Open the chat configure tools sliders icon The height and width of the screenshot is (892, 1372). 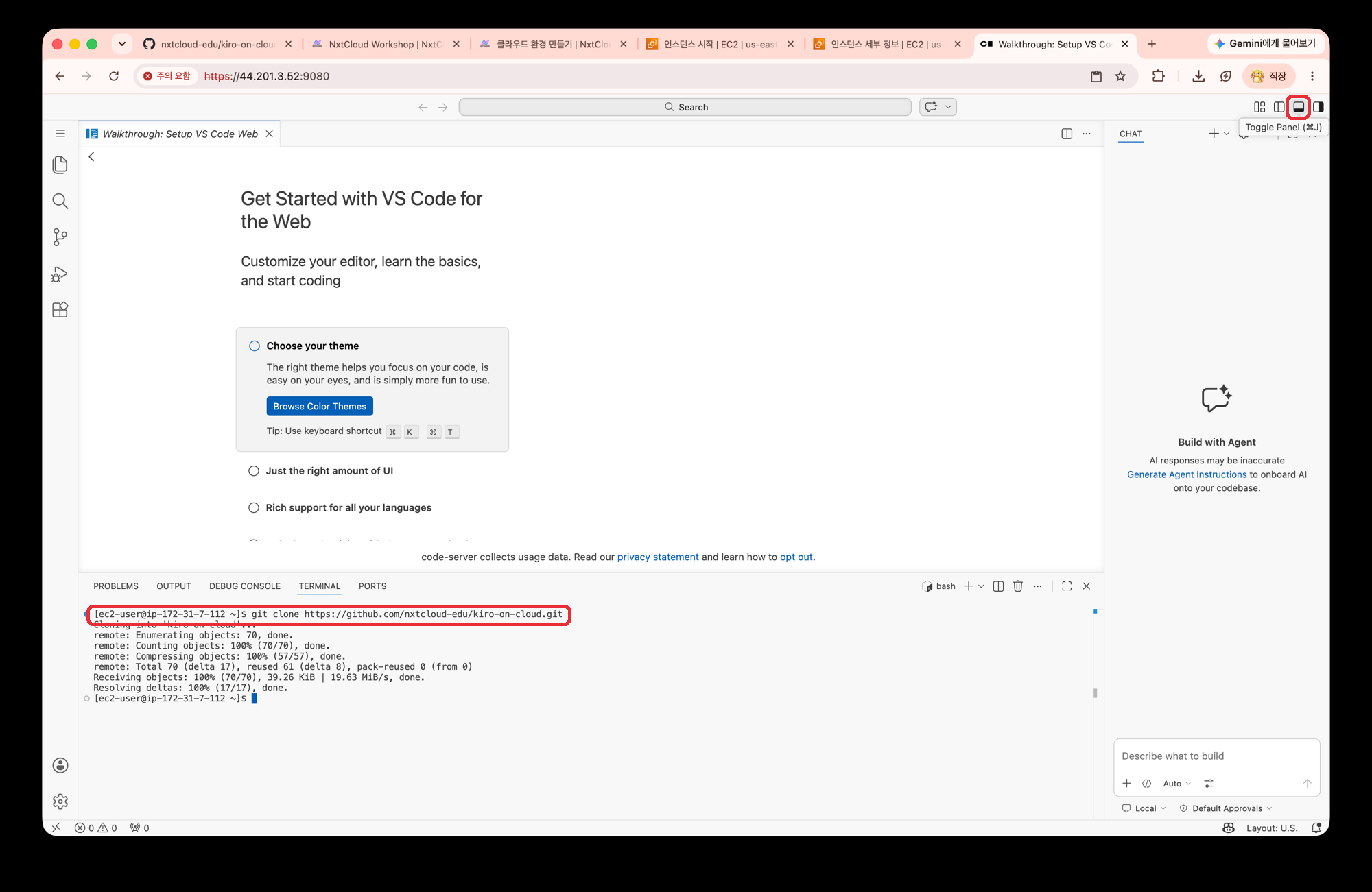pos(1209,784)
